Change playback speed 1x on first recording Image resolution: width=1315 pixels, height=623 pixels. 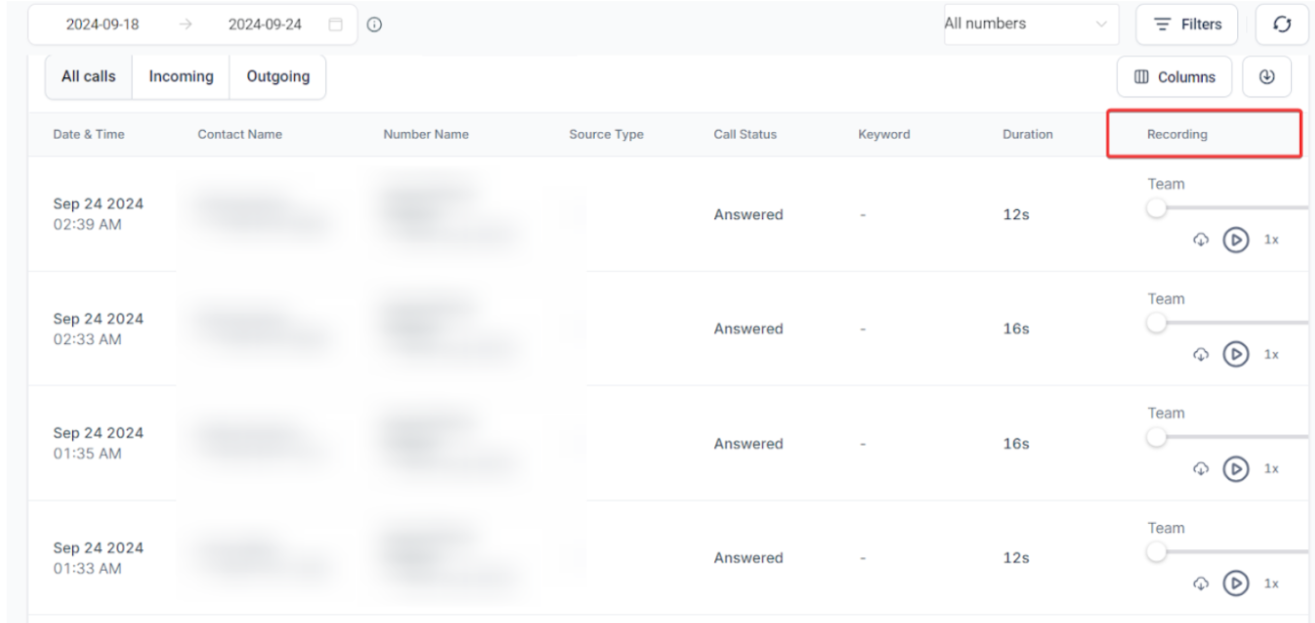point(1271,240)
